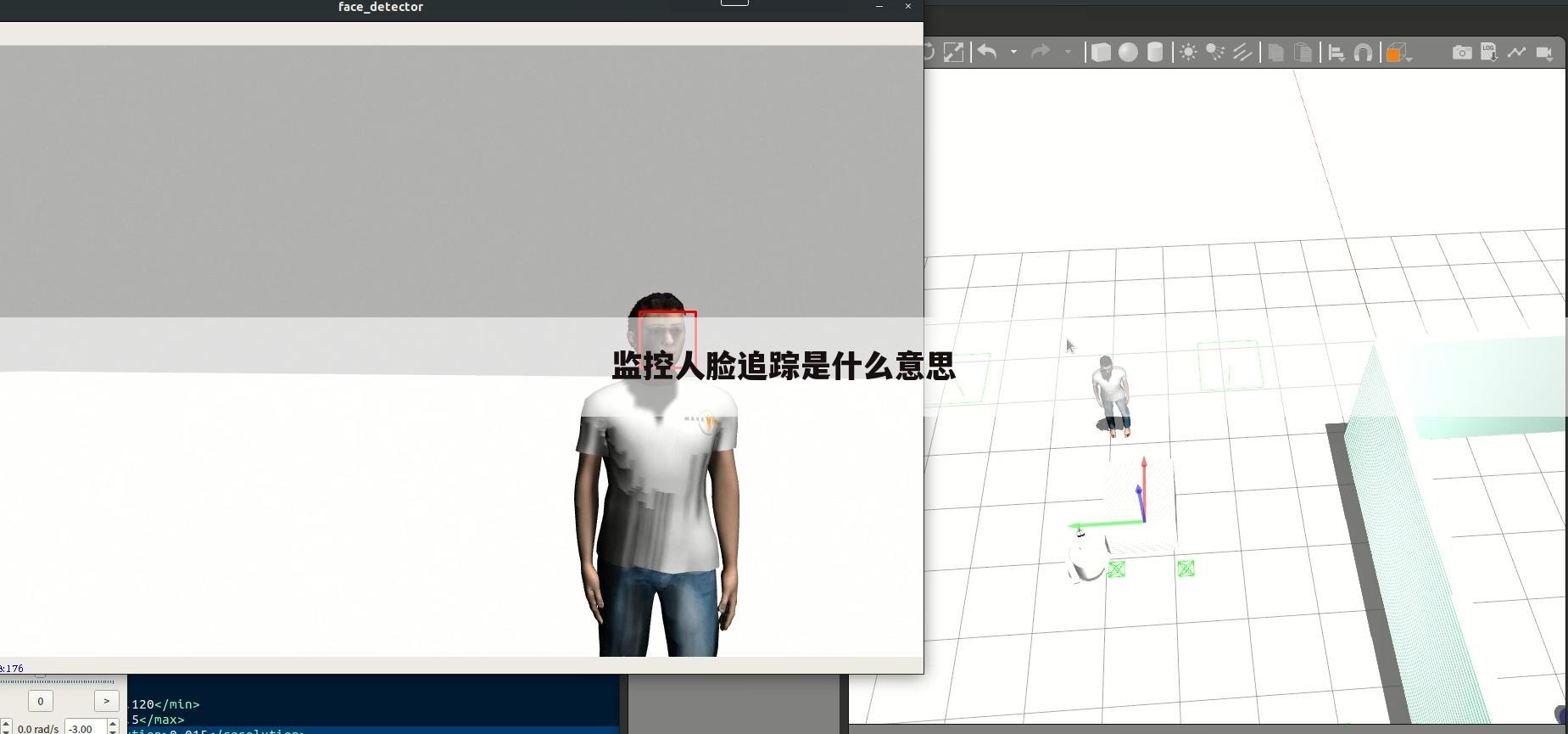Screen dimensions: 1568x734
Task: Open the orange view angle cube dropdown
Action: (1398, 53)
